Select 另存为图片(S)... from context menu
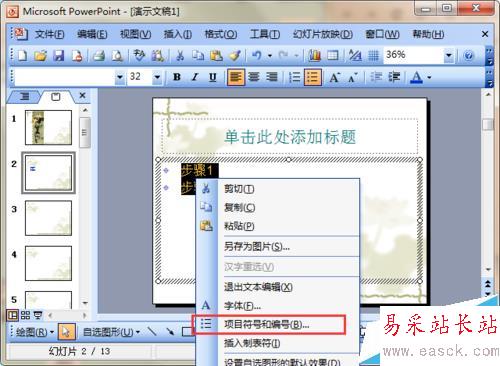Screen dimensions: 500x366 coord(277,247)
